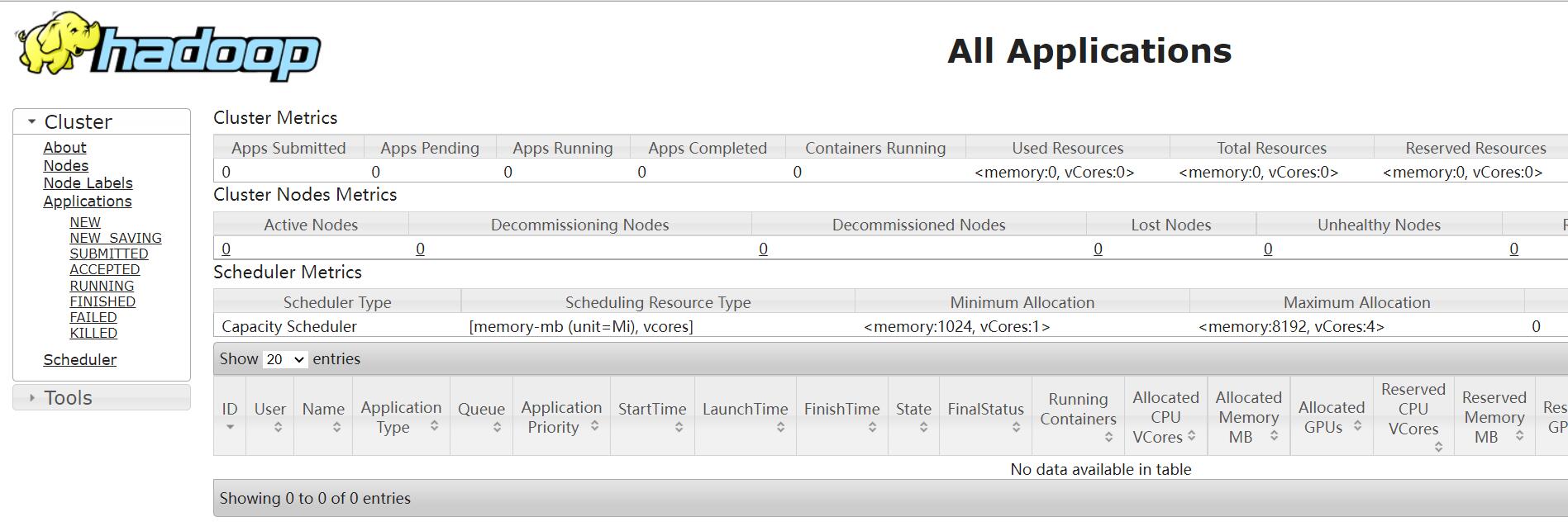Click the Hadoop elephant logo
Image resolution: width=1568 pixels, height=531 pixels.
[168, 47]
